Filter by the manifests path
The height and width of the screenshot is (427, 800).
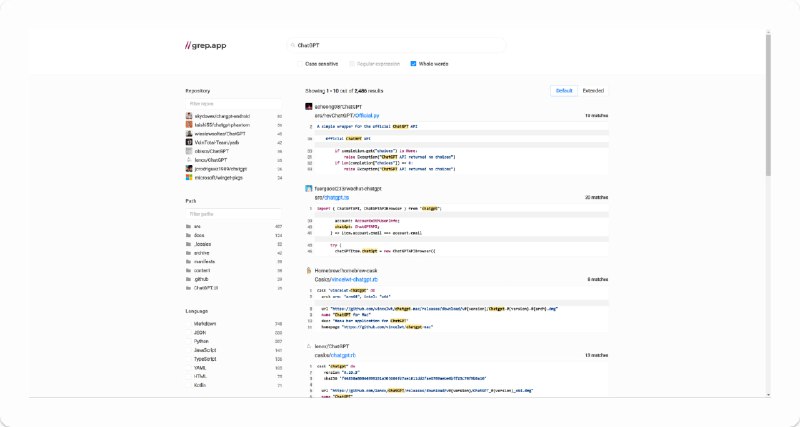click(204, 261)
